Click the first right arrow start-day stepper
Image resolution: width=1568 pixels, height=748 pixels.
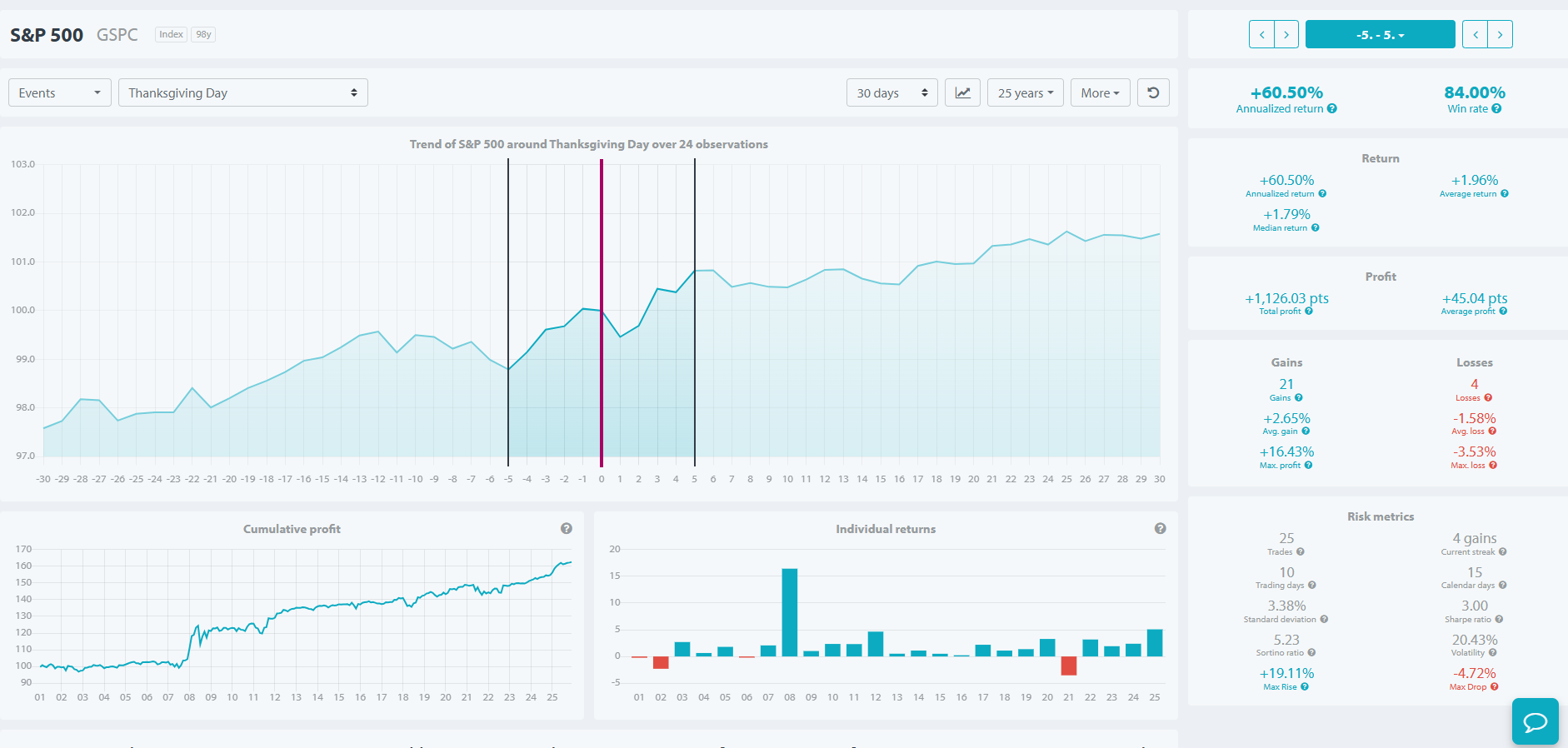tap(1286, 34)
